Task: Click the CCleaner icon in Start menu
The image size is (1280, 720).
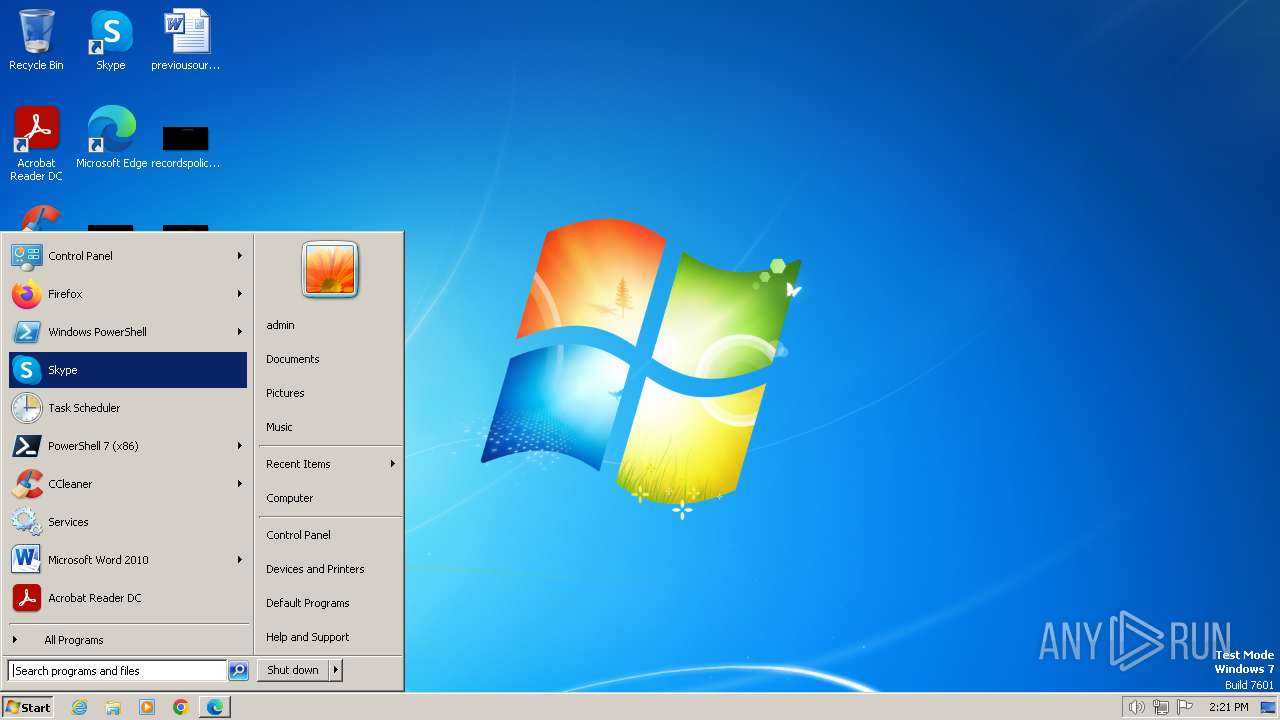Action: [26, 484]
